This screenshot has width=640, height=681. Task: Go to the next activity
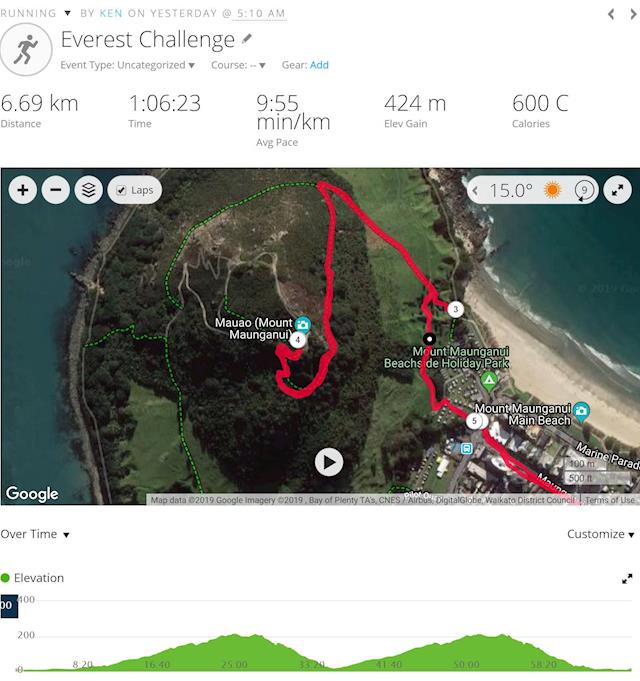(633, 14)
